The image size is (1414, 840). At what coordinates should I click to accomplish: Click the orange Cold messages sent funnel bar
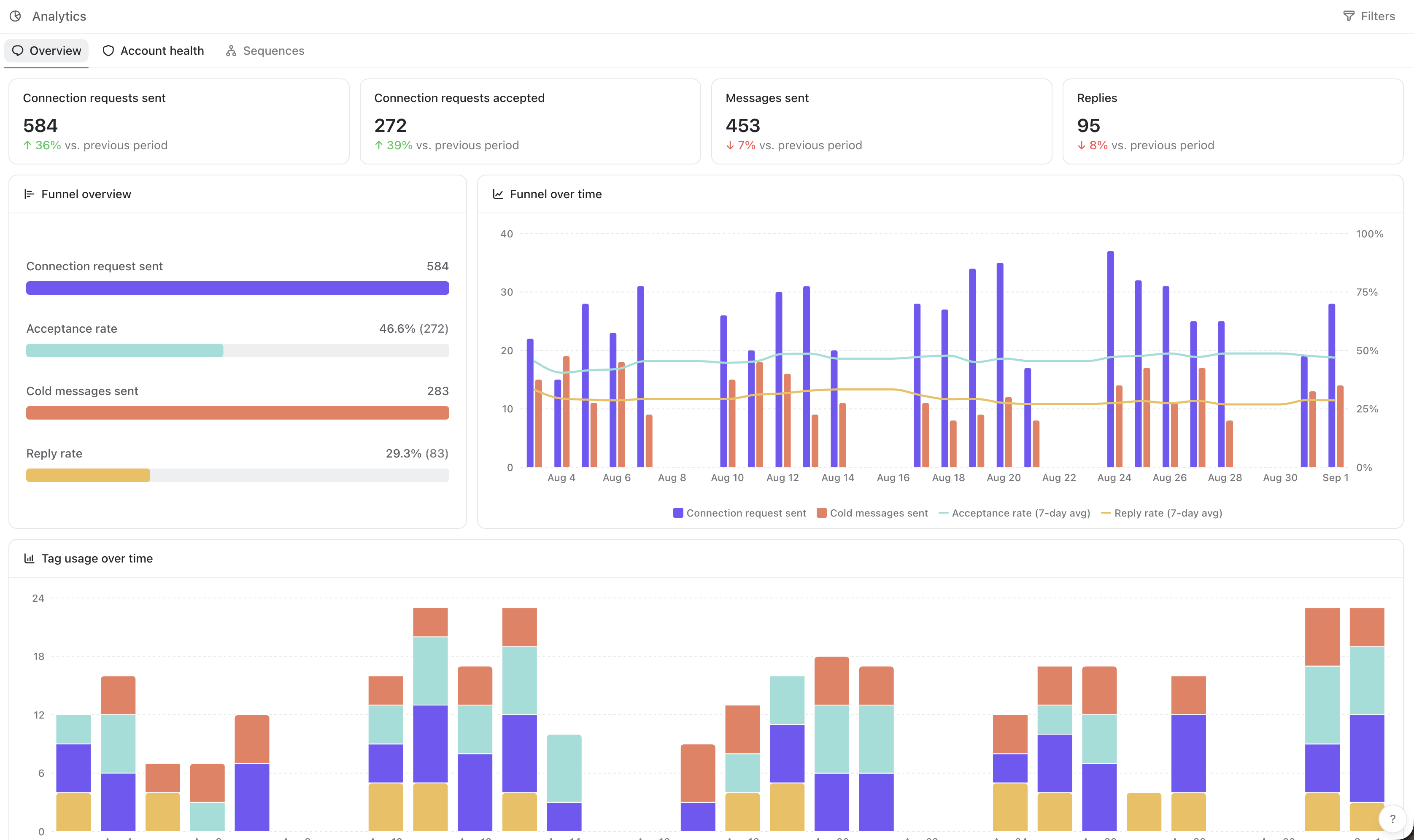tap(238, 413)
